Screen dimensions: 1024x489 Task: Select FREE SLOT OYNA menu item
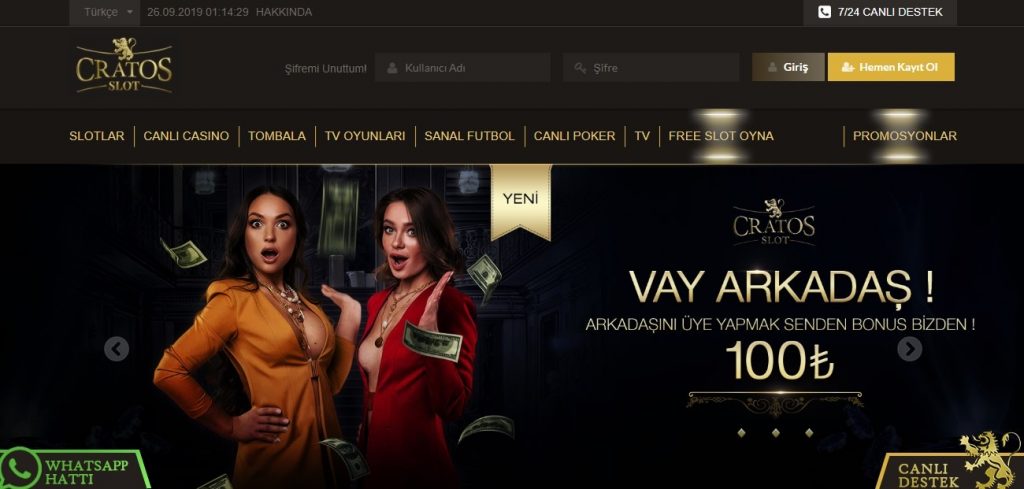pyautogui.click(x=721, y=136)
